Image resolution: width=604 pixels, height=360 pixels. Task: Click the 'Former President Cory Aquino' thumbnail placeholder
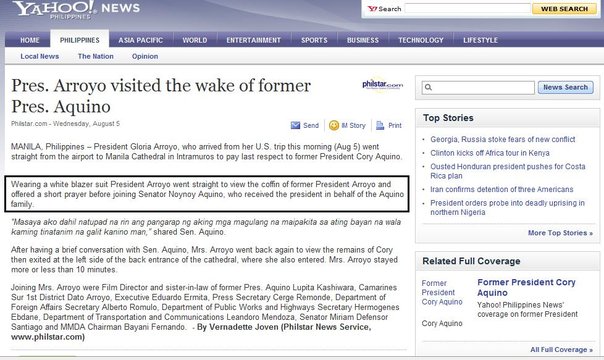(x=442, y=292)
